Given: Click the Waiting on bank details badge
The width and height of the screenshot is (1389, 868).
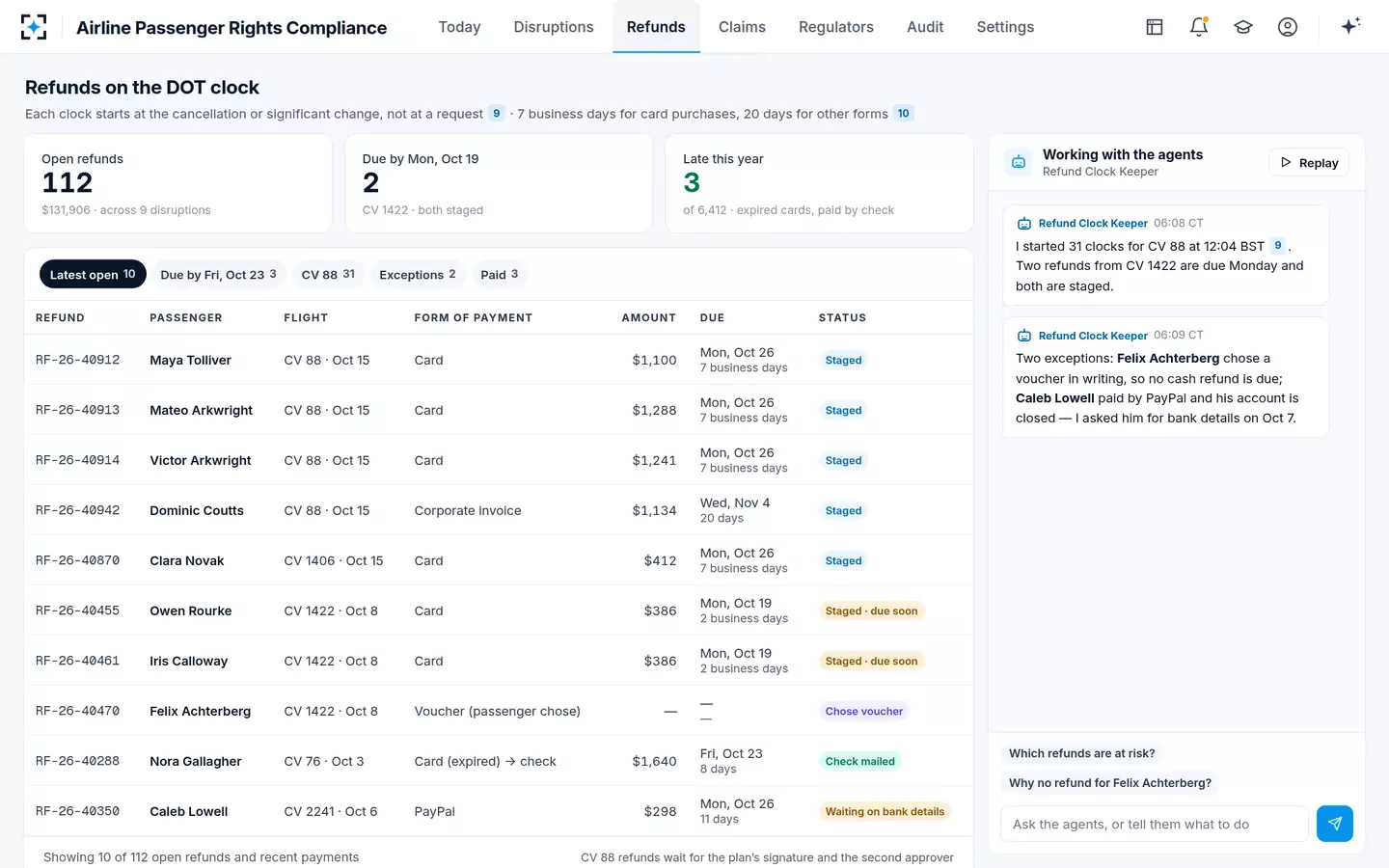Looking at the screenshot, I should tap(885, 811).
